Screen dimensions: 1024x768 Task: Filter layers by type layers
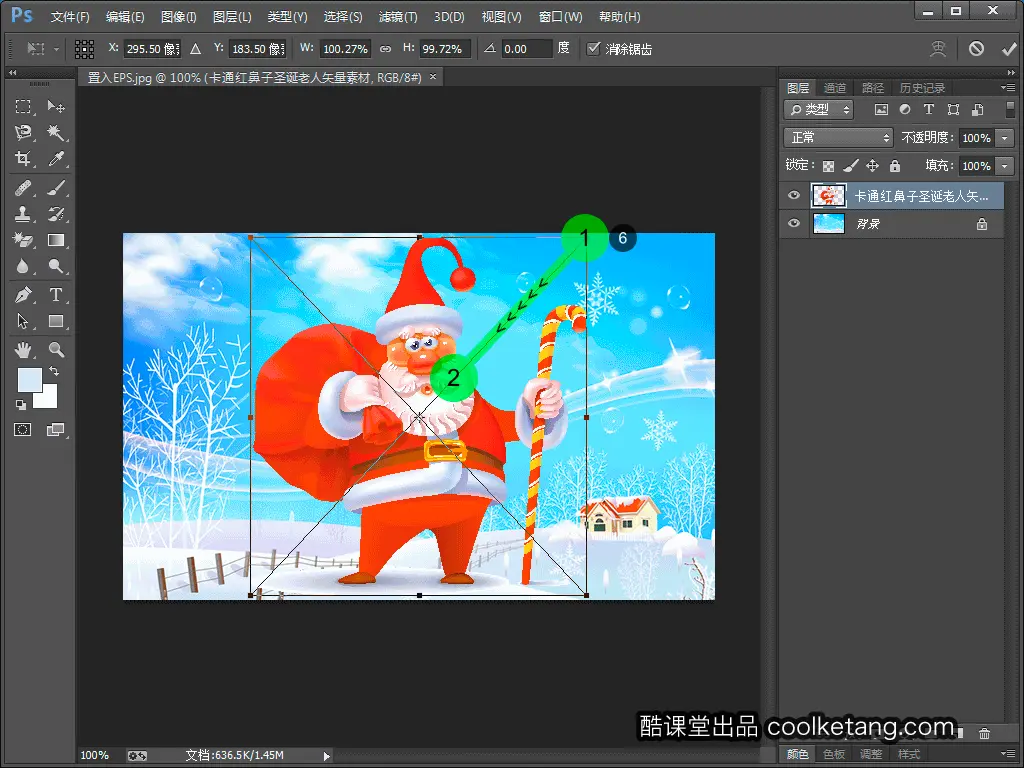929,110
